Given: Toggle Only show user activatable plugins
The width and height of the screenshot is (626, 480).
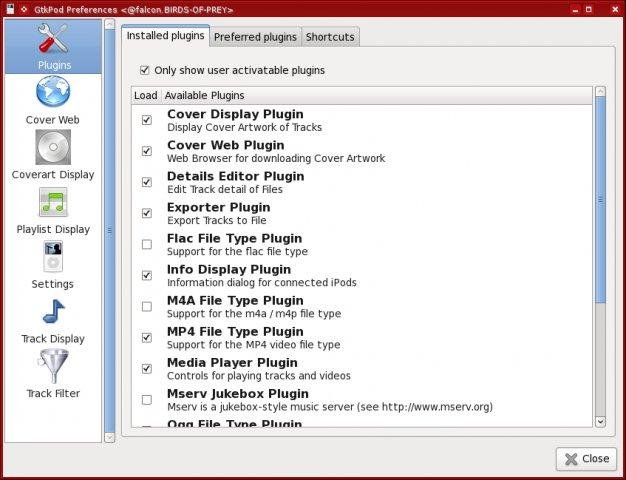Looking at the screenshot, I should tap(145, 70).
